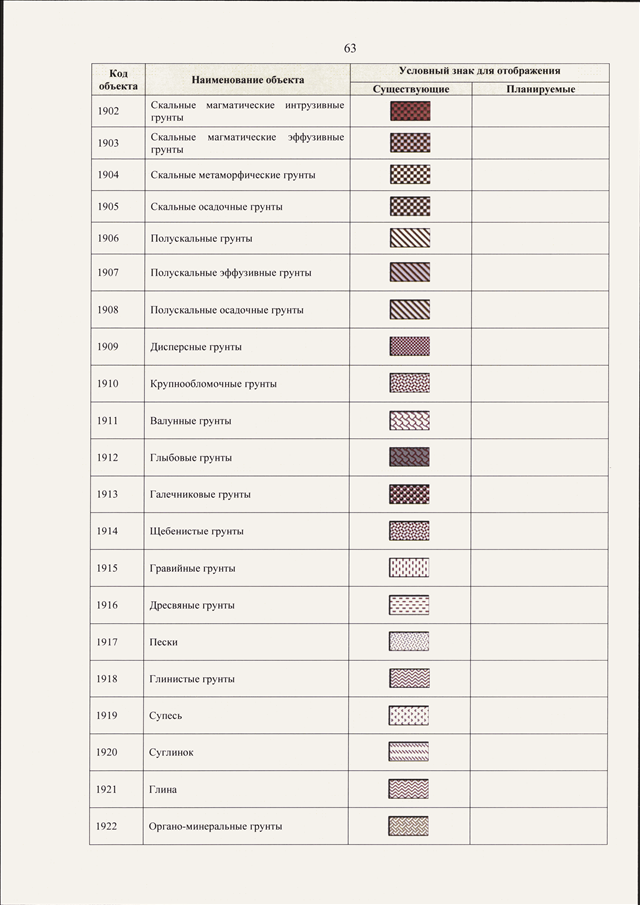The width and height of the screenshot is (640, 905).
Task: Select the Скальные метаморфические грунты checker symbol
Action: tap(410, 174)
